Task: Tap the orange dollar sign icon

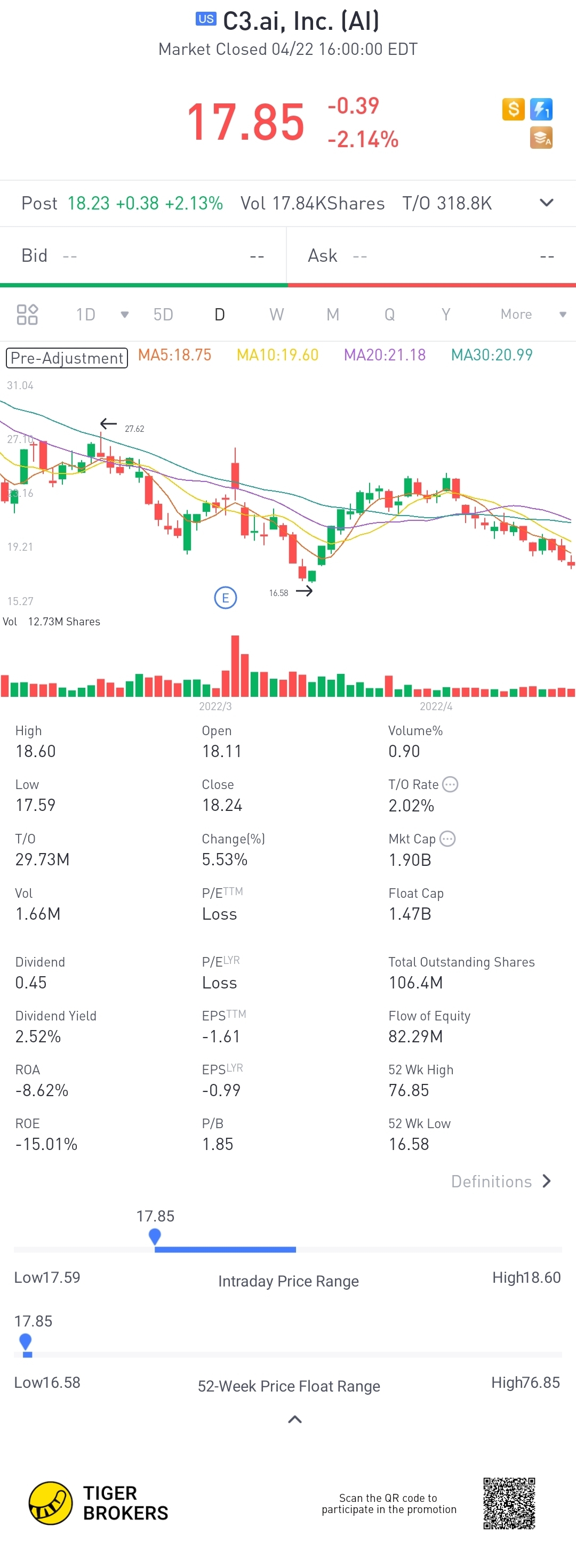Action: coord(513,109)
